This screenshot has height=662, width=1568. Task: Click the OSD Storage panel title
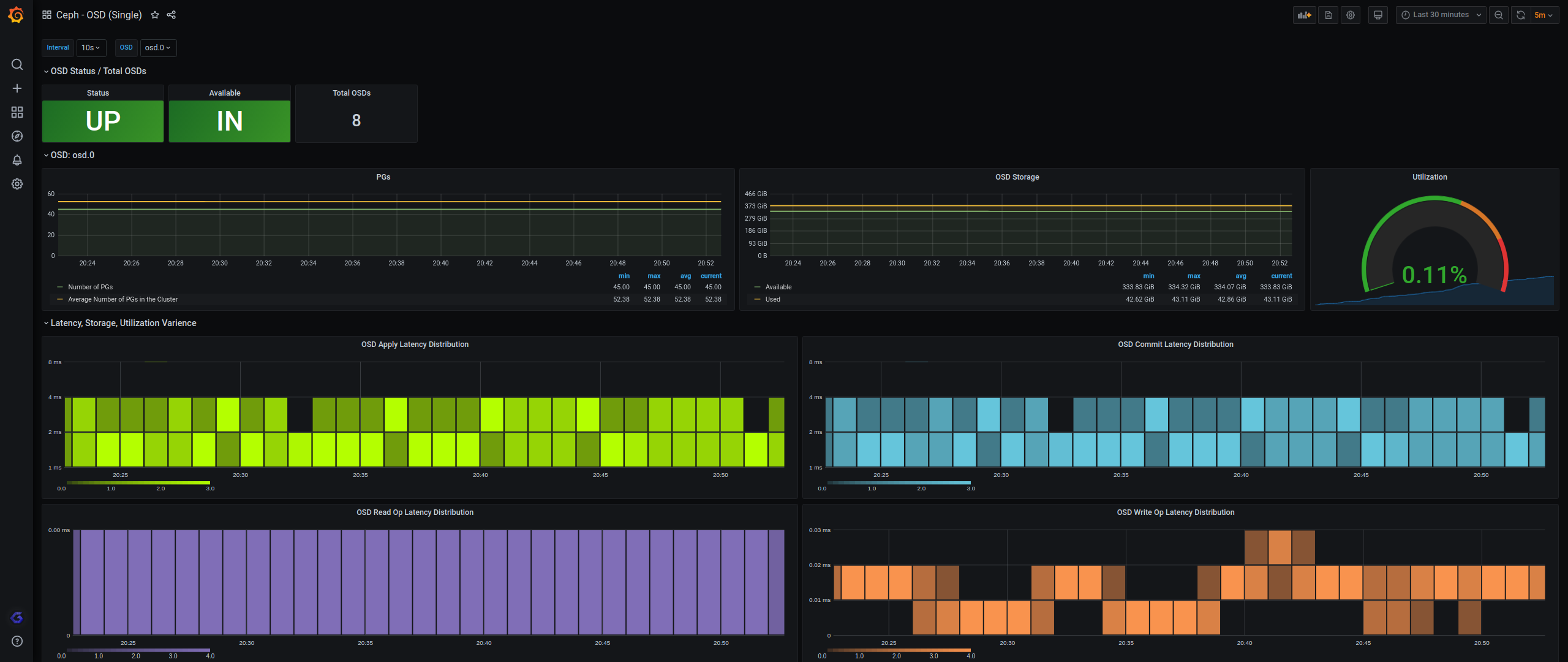click(x=1017, y=177)
